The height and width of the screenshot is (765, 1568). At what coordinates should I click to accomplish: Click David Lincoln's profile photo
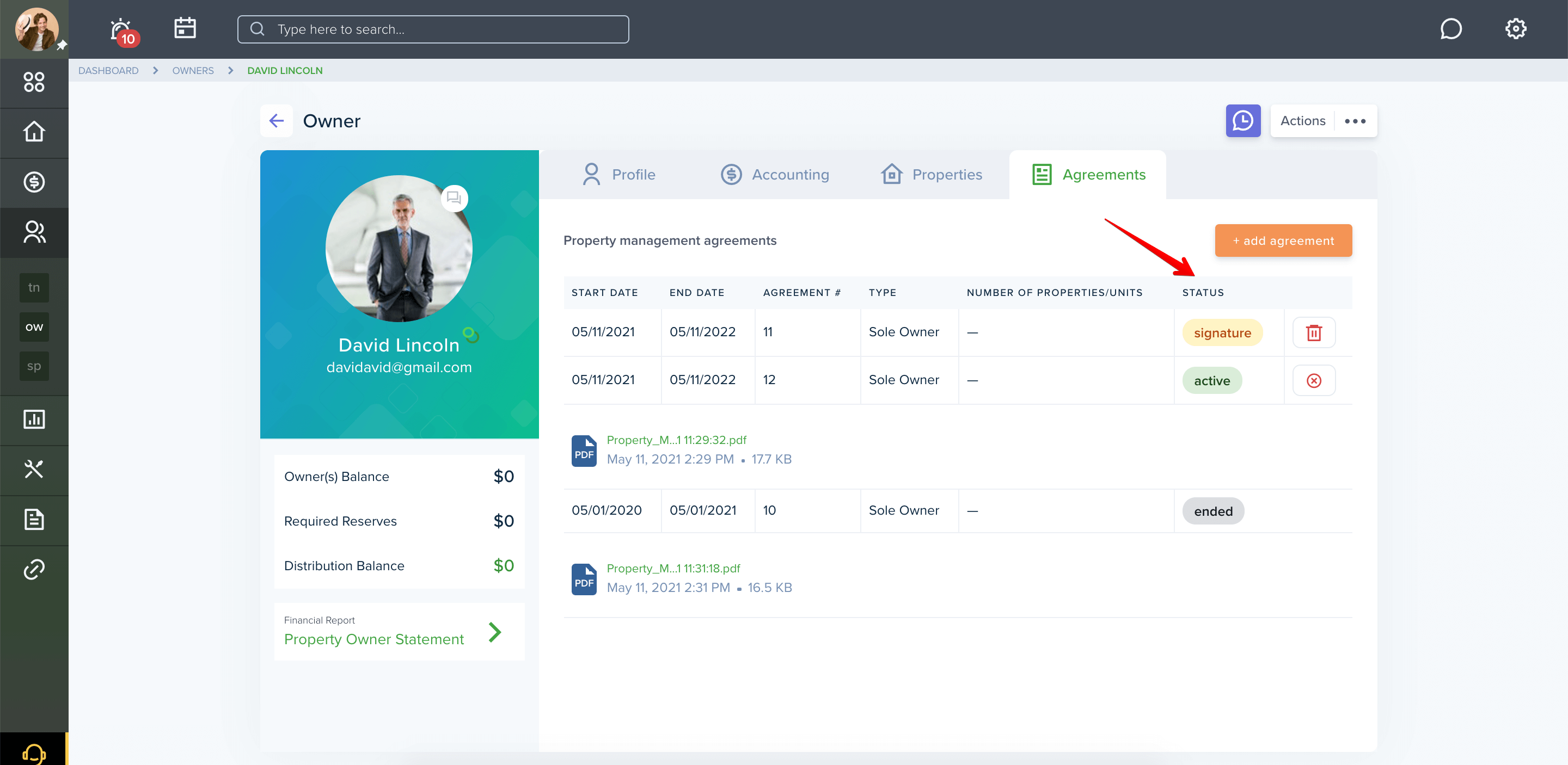coord(399,248)
